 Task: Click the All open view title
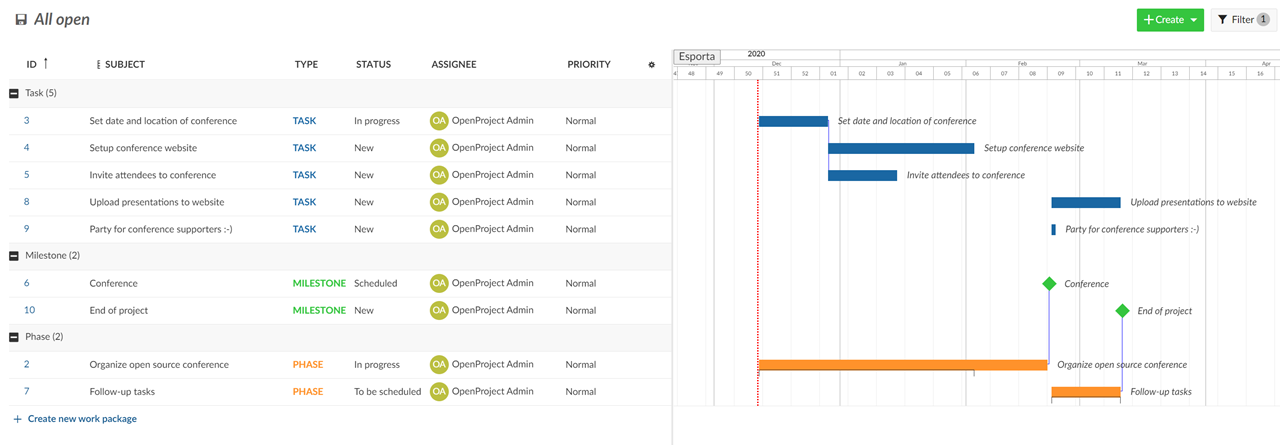pyautogui.click(x=62, y=20)
